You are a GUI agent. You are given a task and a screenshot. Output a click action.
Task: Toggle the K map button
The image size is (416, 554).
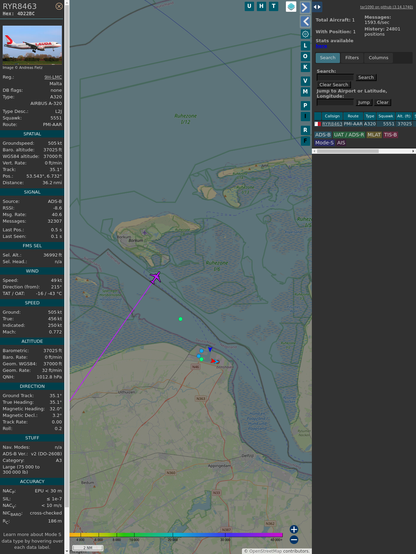click(305, 67)
